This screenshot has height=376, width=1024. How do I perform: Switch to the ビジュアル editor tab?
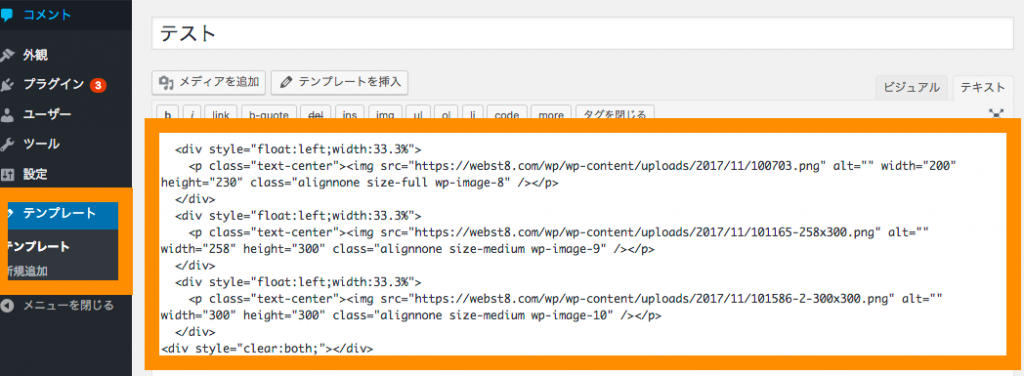pos(912,87)
